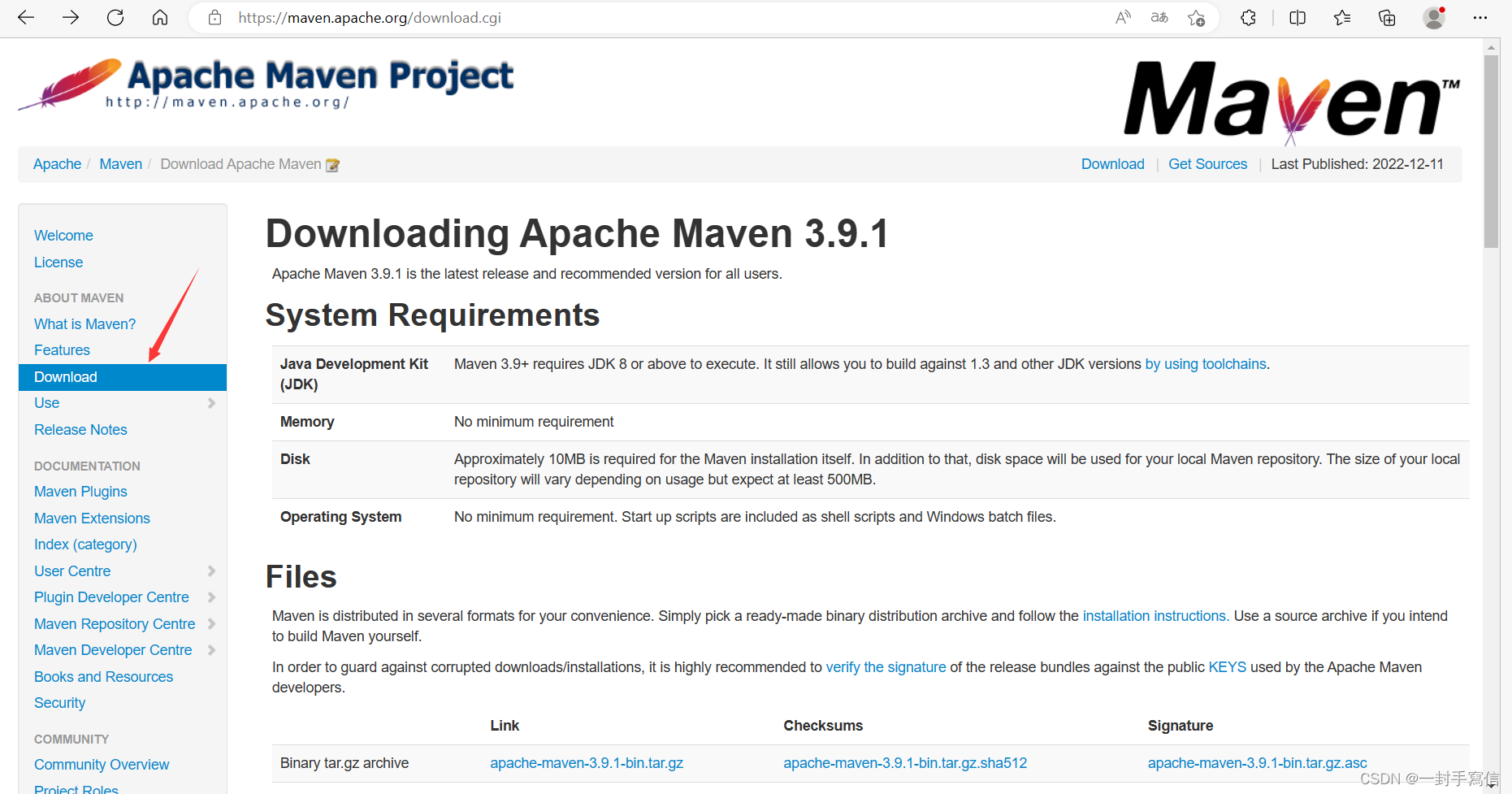
Task: Expand the Maven Repository Centre chevron
Action: click(x=211, y=624)
